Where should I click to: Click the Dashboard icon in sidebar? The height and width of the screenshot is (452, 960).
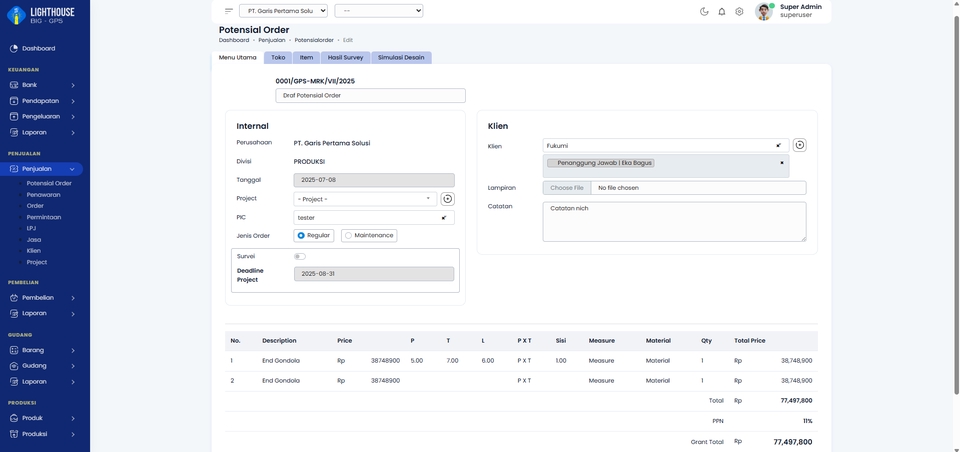[x=14, y=48]
